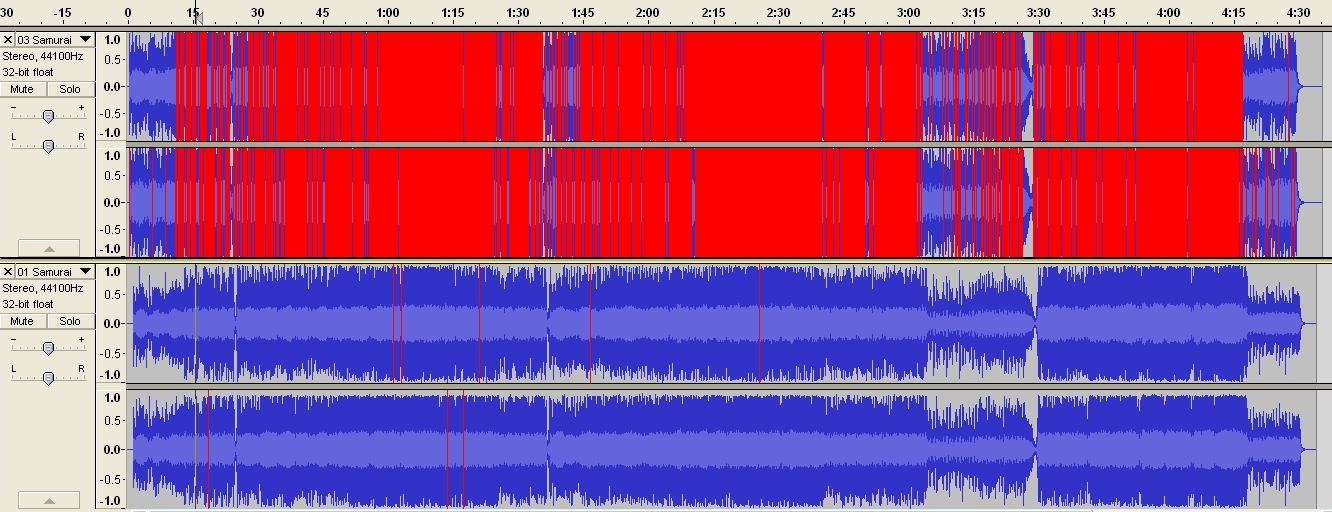The width and height of the screenshot is (1332, 512).
Task: Close the 03 Samurai track
Action: tap(8, 40)
